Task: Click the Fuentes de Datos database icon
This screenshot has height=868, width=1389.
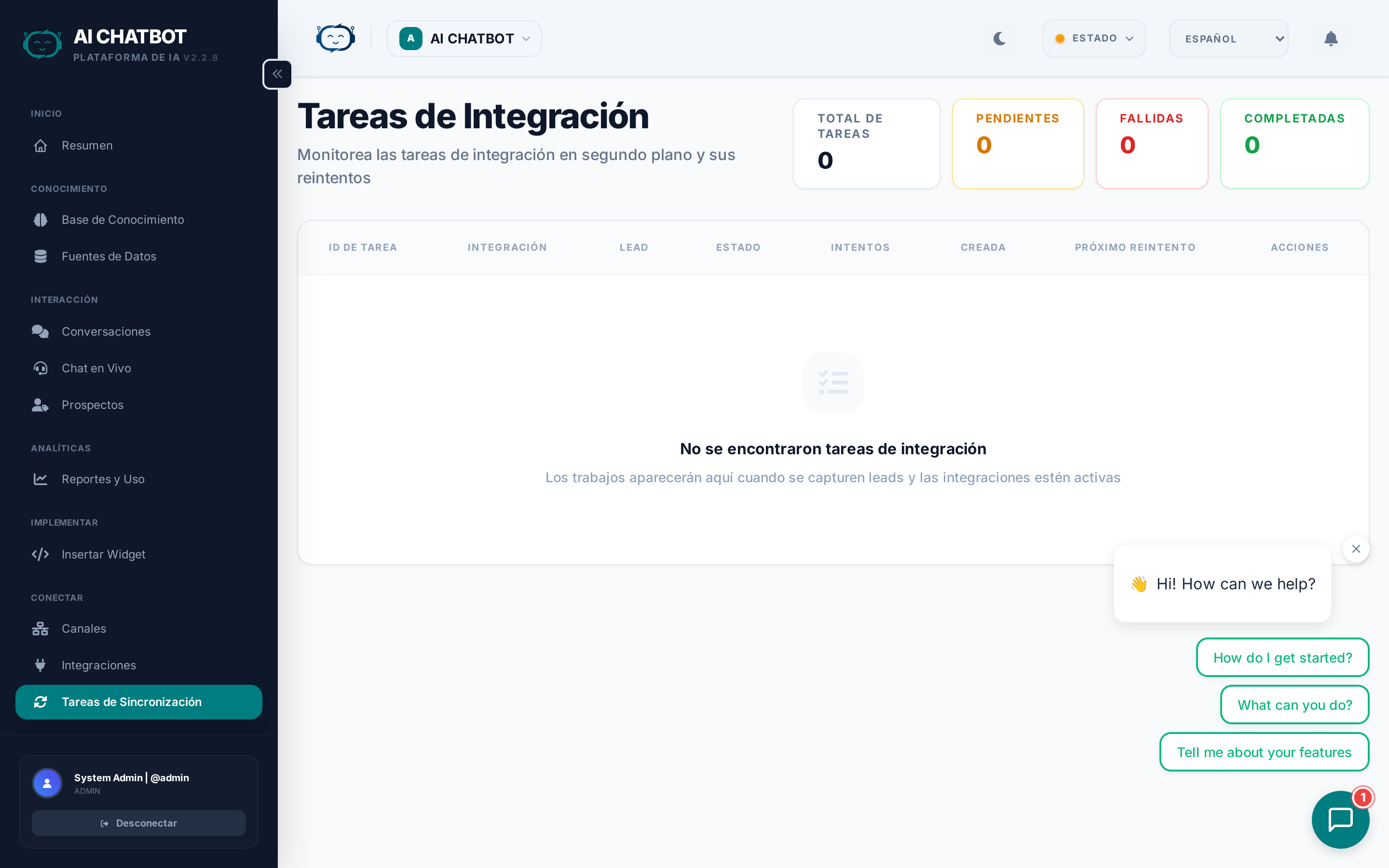Action: tap(40, 257)
